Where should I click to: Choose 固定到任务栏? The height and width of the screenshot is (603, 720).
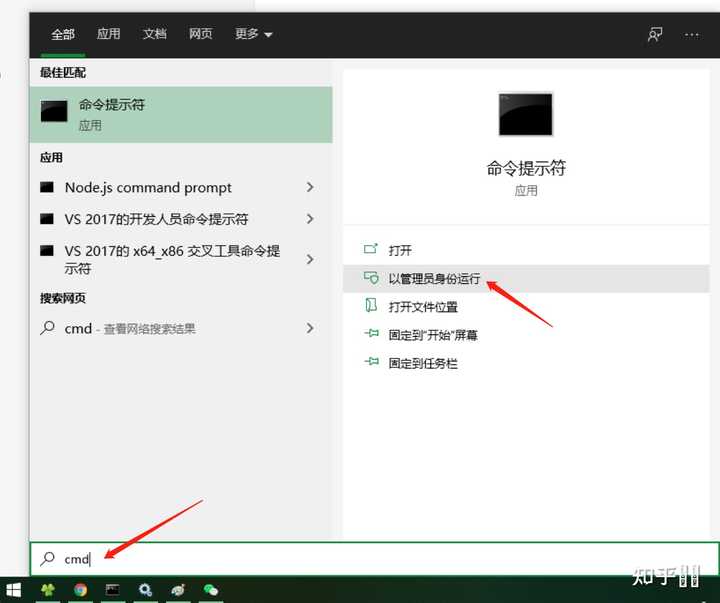(526, 364)
